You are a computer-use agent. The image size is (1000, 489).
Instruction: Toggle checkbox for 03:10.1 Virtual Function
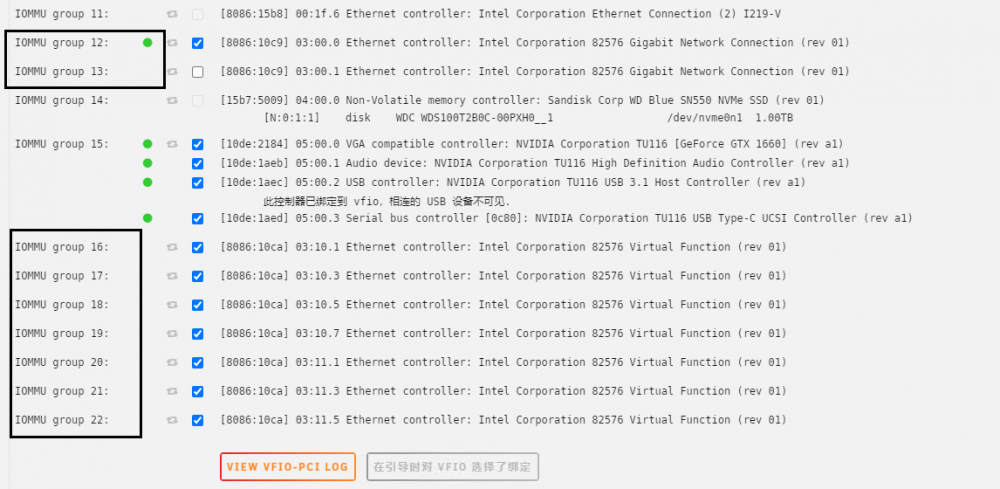(x=198, y=247)
